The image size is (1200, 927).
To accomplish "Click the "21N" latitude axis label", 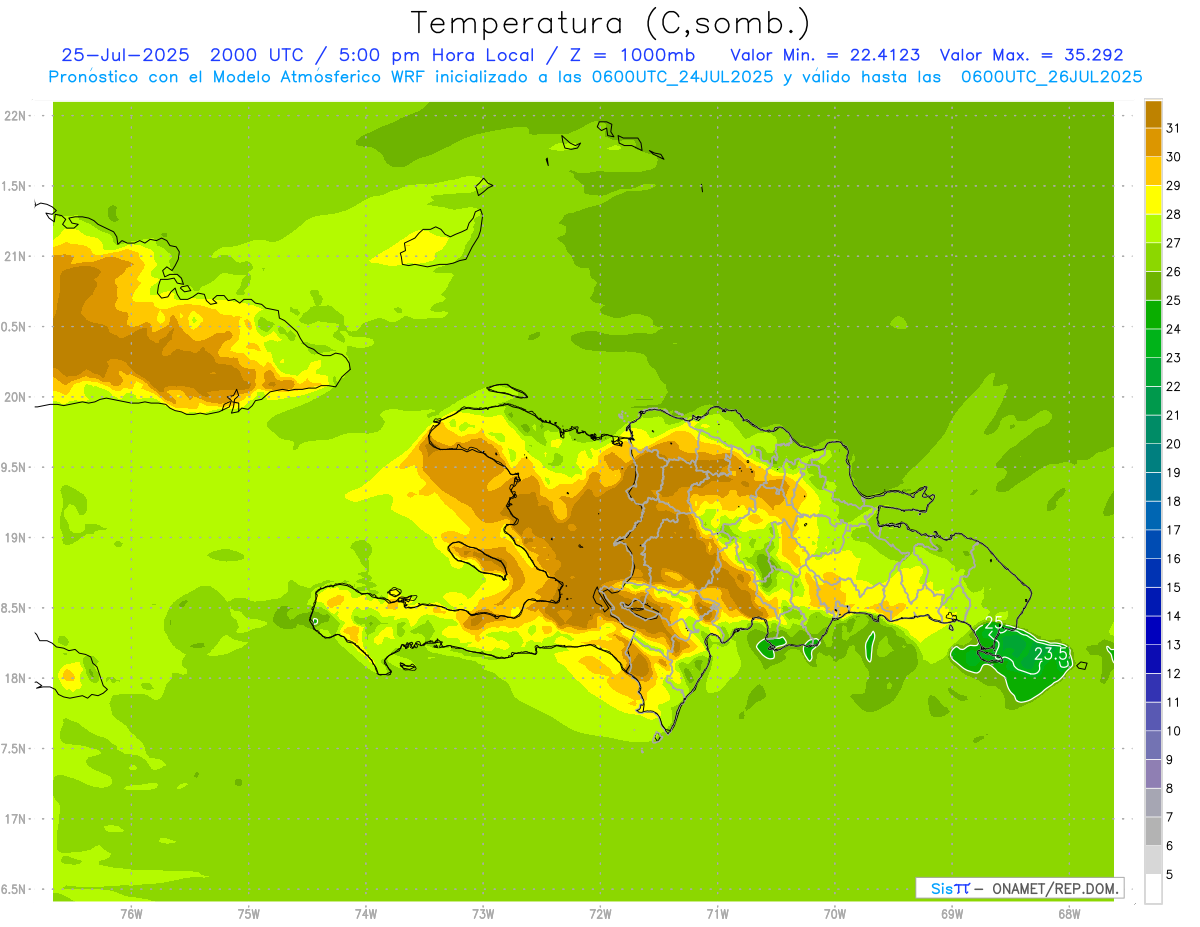I will pos(15,256).
